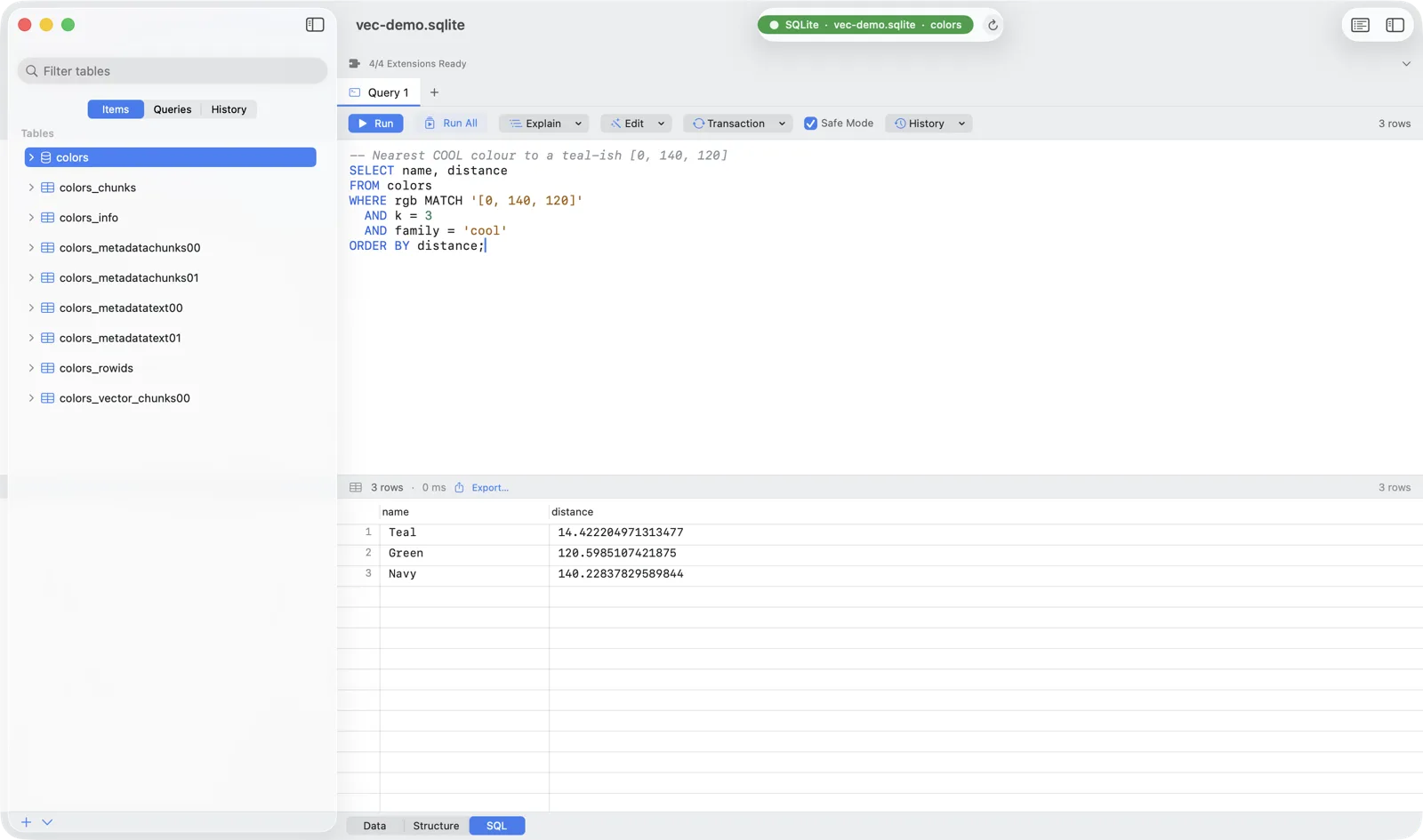Click the colors database icon in sidebar

coord(45,157)
